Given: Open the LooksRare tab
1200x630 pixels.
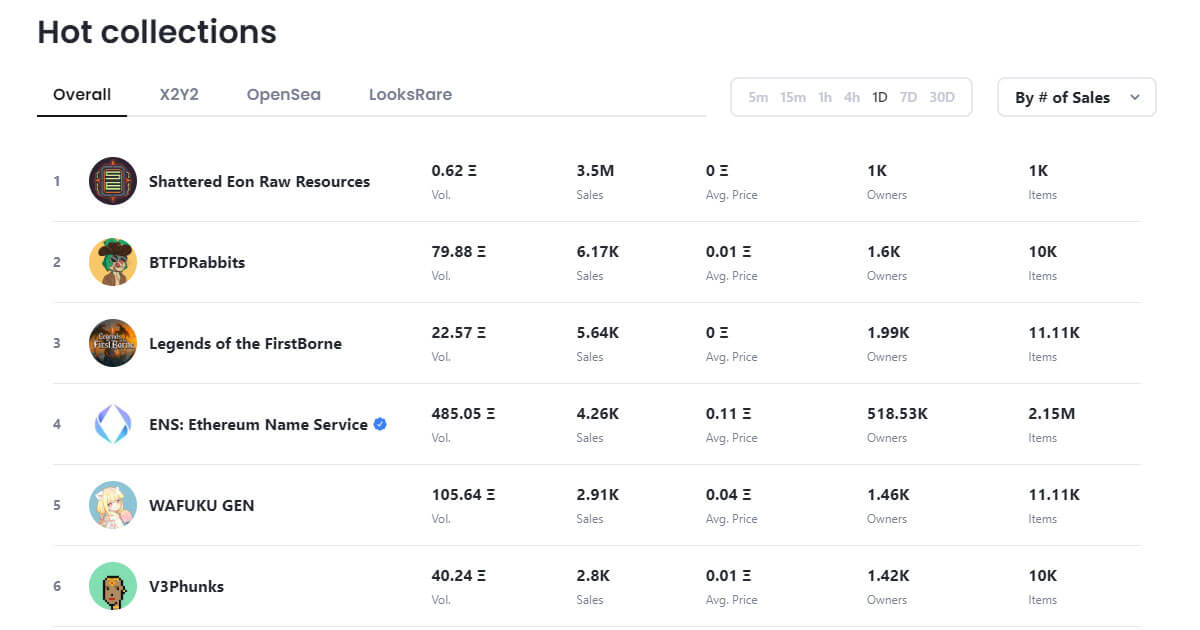Looking at the screenshot, I should (x=410, y=95).
